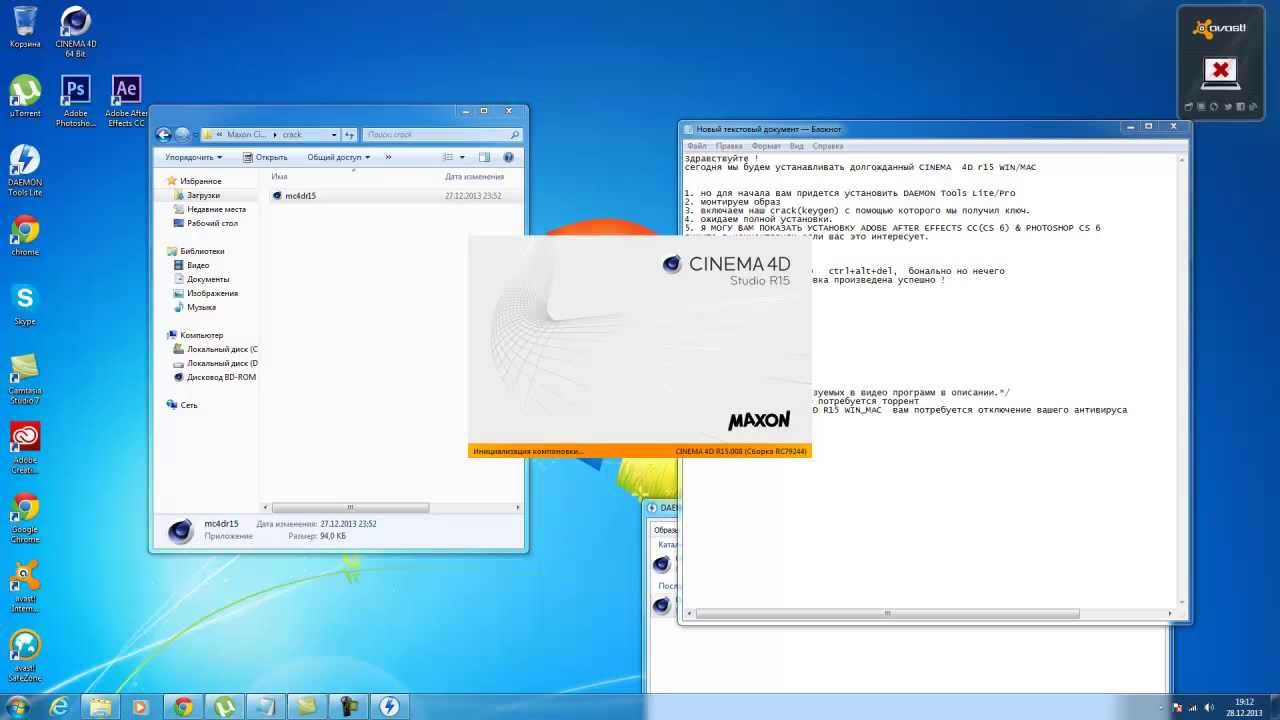
Task: Launch DAEMON Tools Lite desktop shortcut
Action: point(25,170)
